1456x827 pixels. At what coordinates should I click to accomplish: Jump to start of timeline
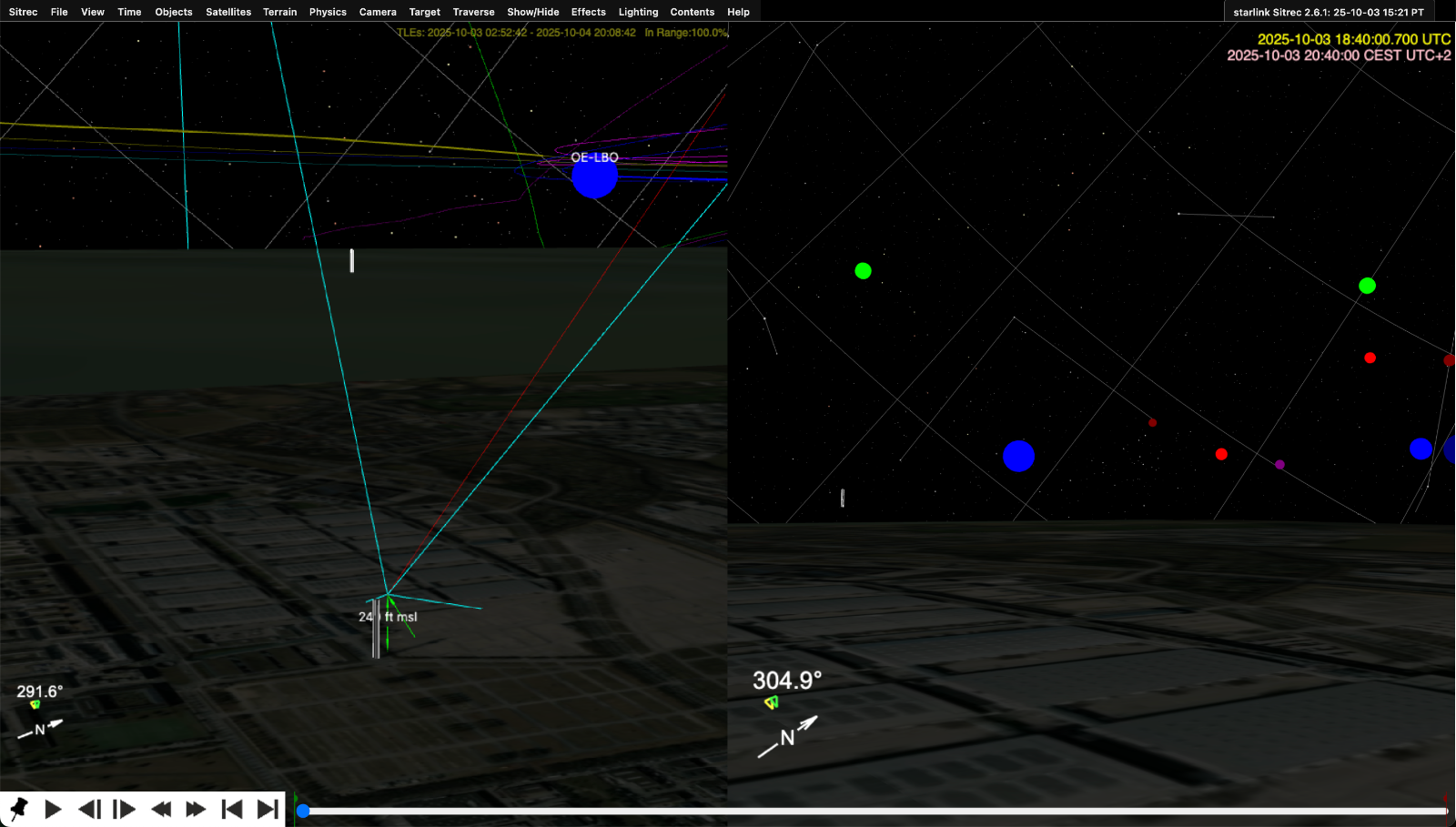(x=232, y=809)
